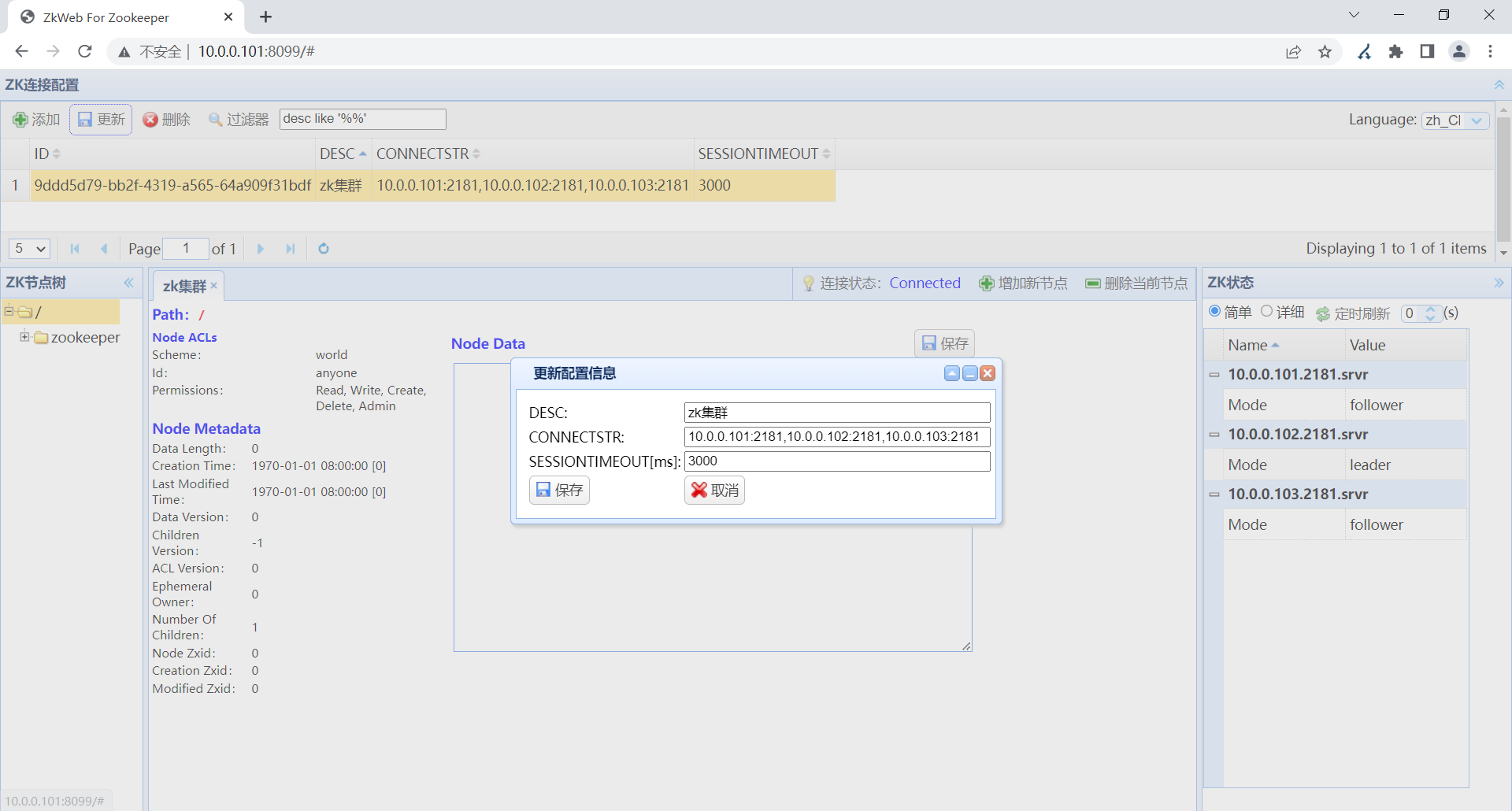1512x811 pixels.
Task: Close the zk集群 tab
Action: 213,286
